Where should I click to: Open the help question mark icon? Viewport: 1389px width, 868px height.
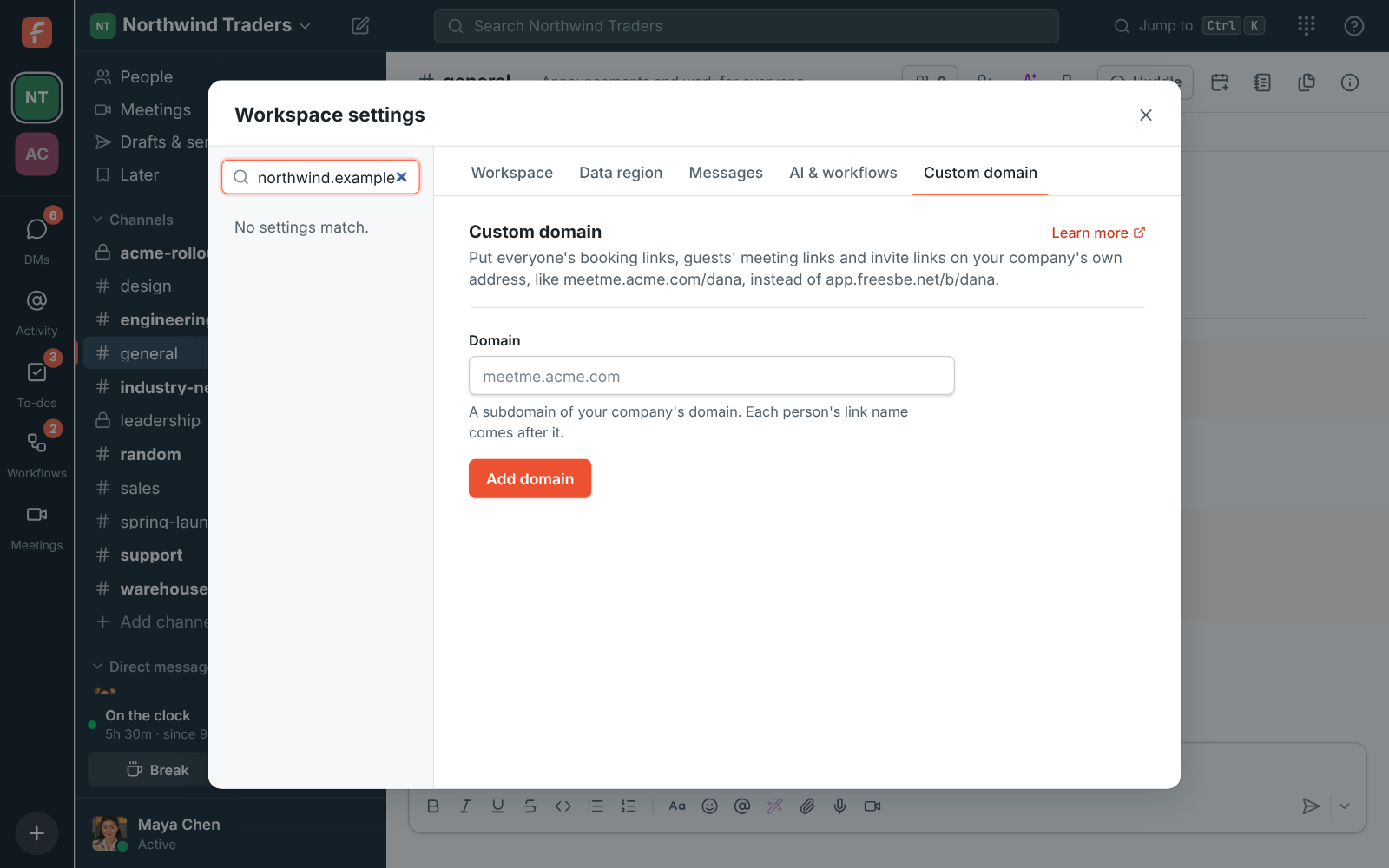click(1353, 26)
